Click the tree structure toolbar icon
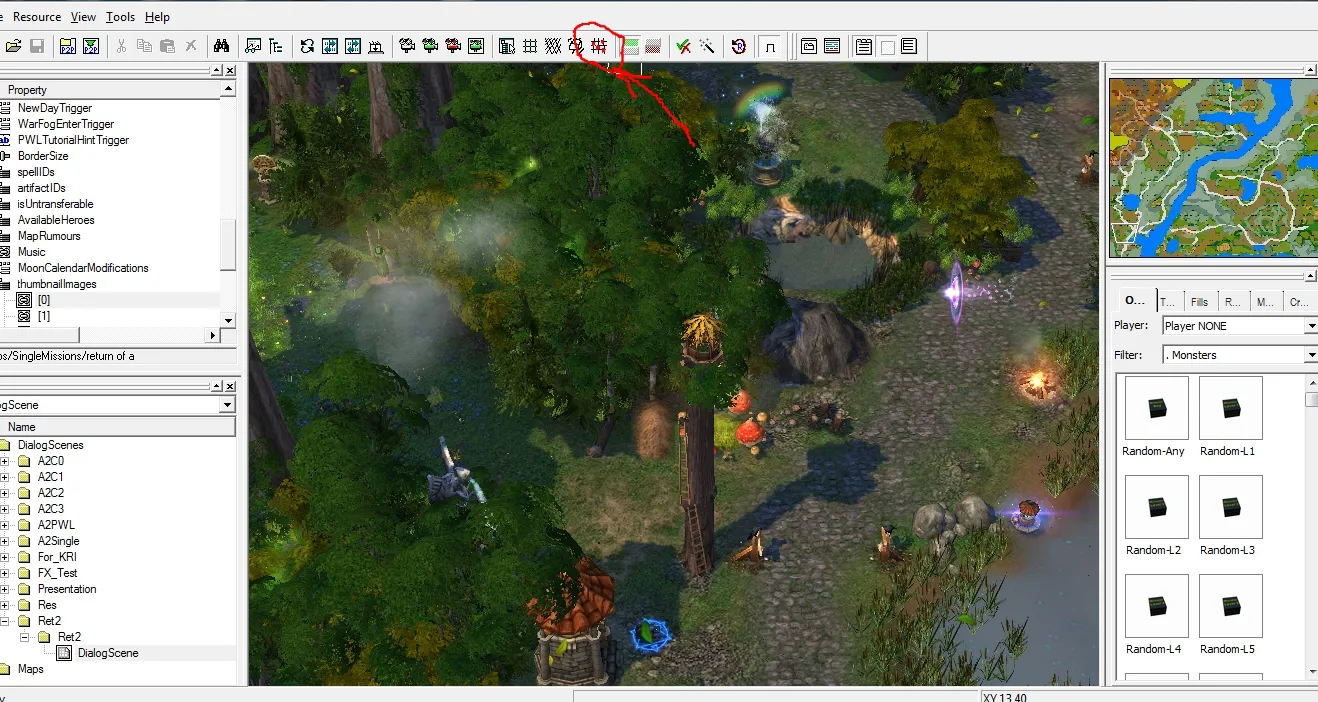This screenshot has height=702, width=1318. [276, 46]
